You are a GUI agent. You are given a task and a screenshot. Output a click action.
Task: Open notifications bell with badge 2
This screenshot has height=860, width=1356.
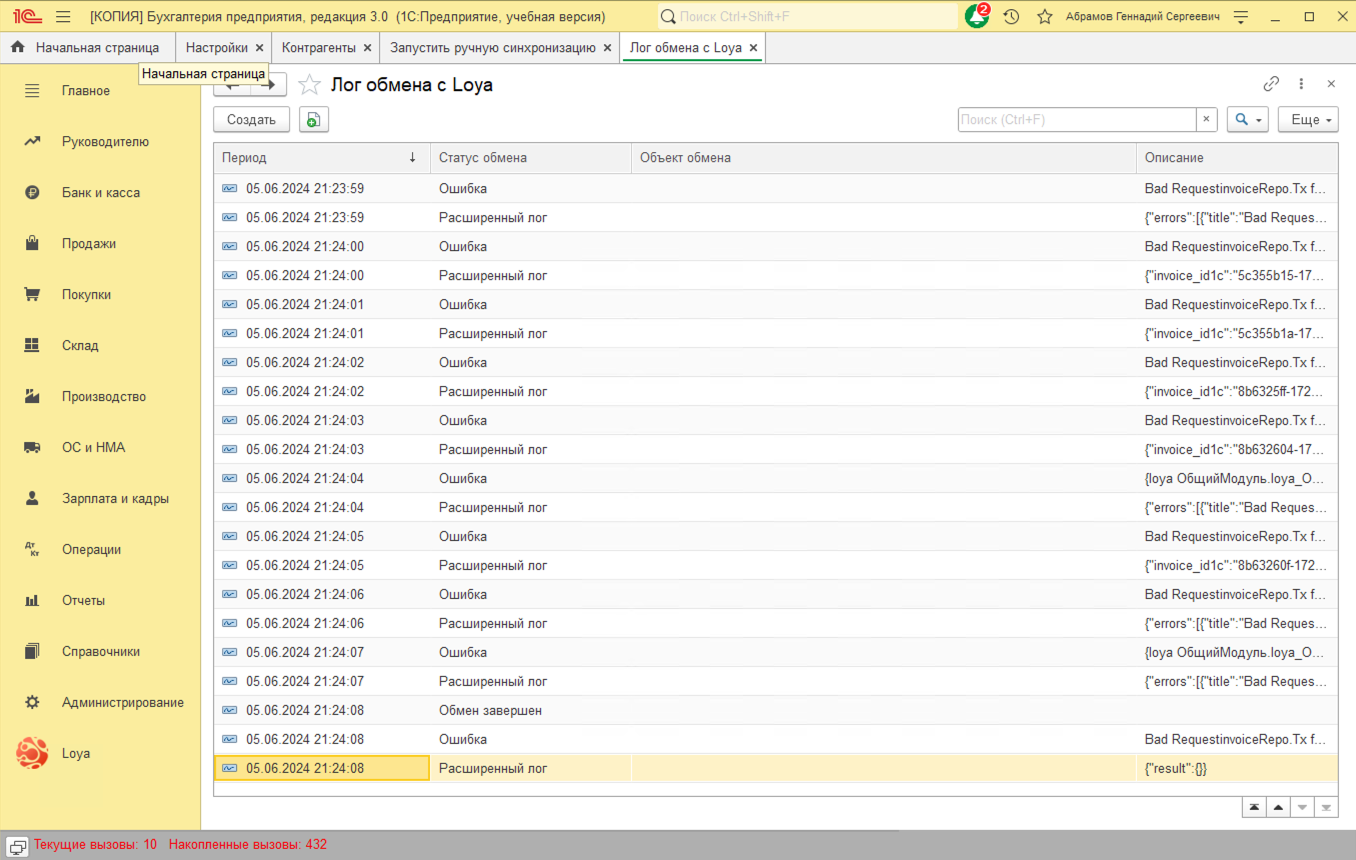click(x=976, y=16)
